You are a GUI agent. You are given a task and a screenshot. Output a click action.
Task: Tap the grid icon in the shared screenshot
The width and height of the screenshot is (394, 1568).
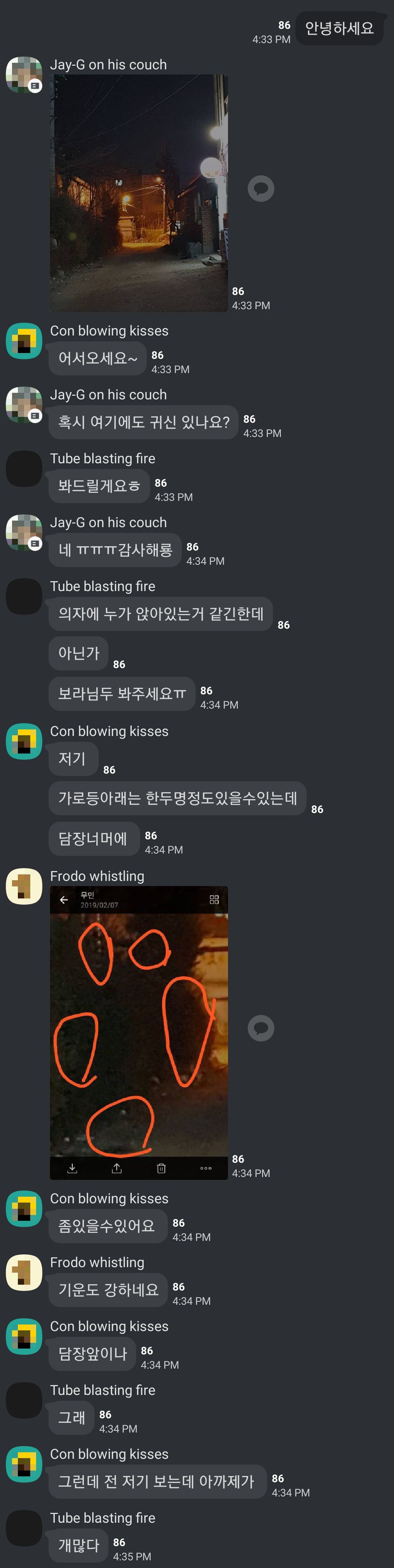[214, 900]
